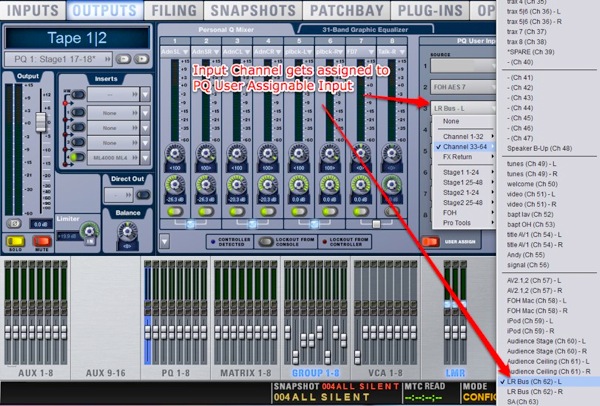Click the Tape 1|2 output name field
600x406 pixels.
coord(77,38)
